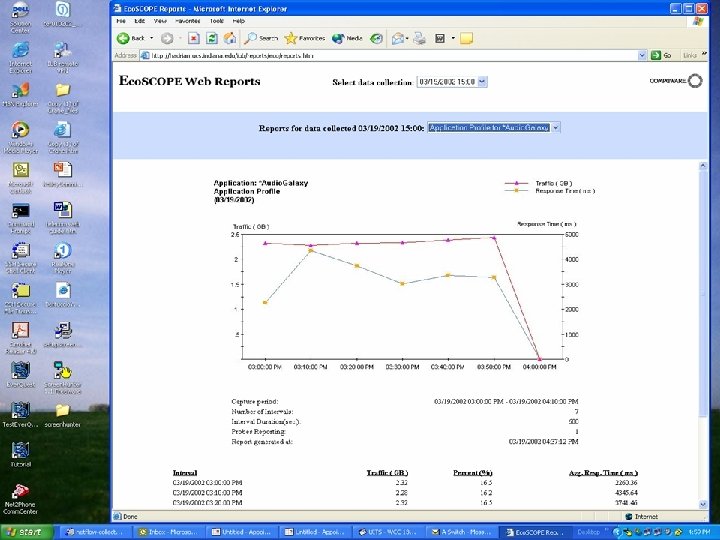Switch to UITS - WCC taskbar item
This screenshot has height=540, width=720.
pyautogui.click(x=388, y=532)
